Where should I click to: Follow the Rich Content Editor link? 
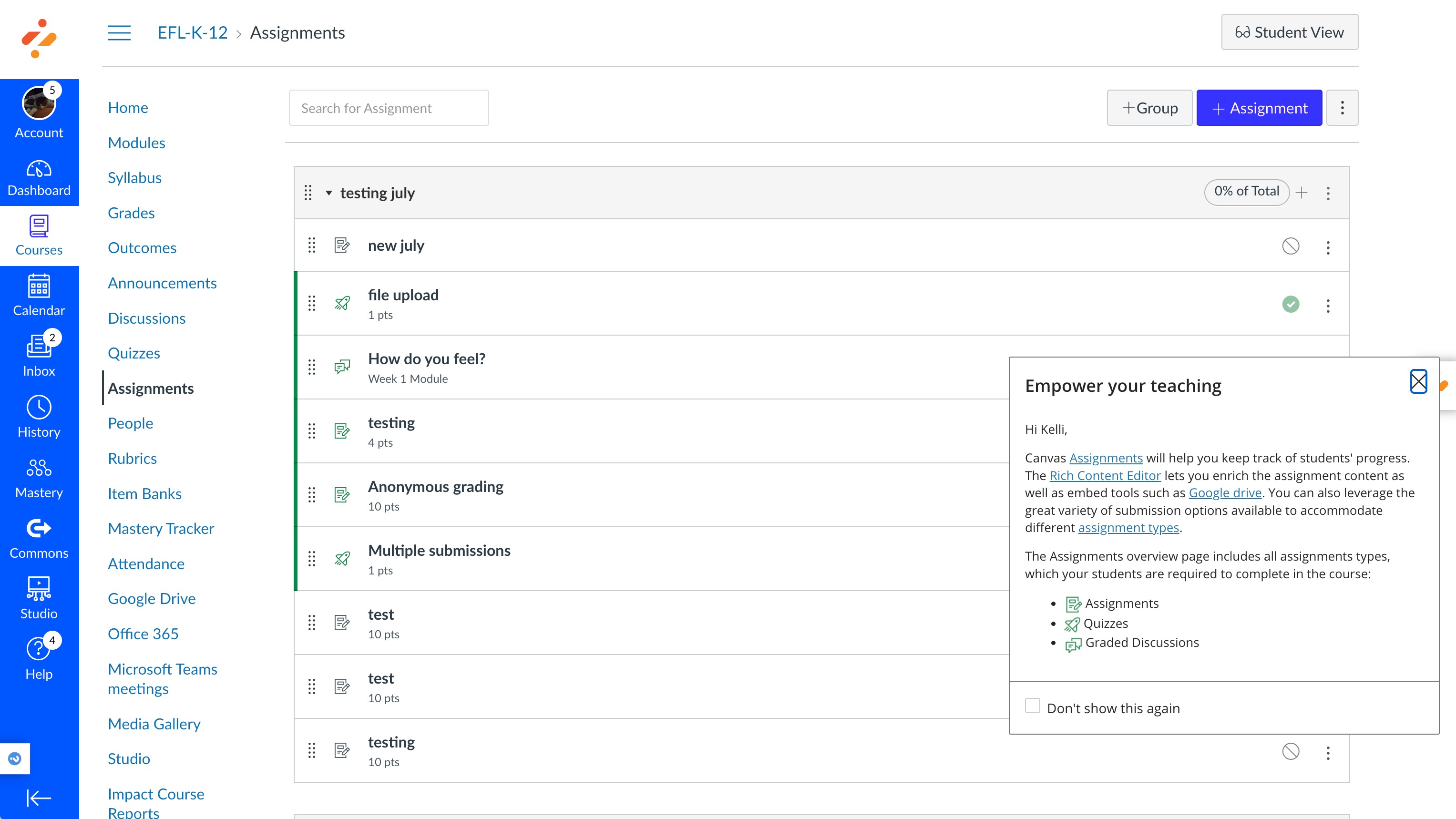pyautogui.click(x=1105, y=475)
